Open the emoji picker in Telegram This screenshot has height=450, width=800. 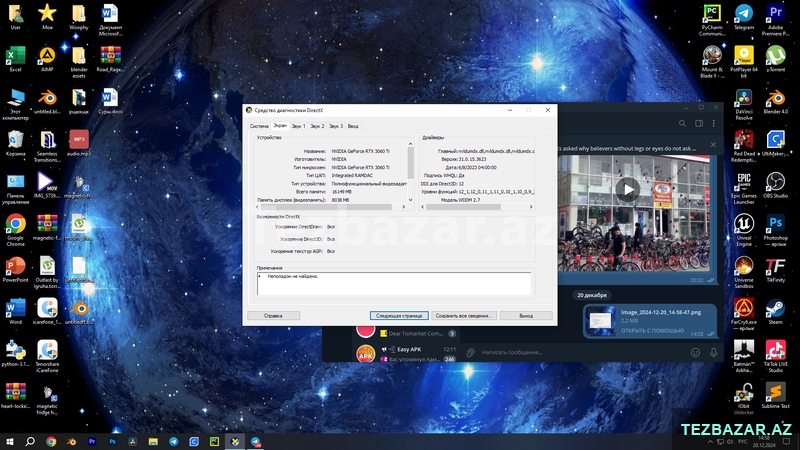695,353
